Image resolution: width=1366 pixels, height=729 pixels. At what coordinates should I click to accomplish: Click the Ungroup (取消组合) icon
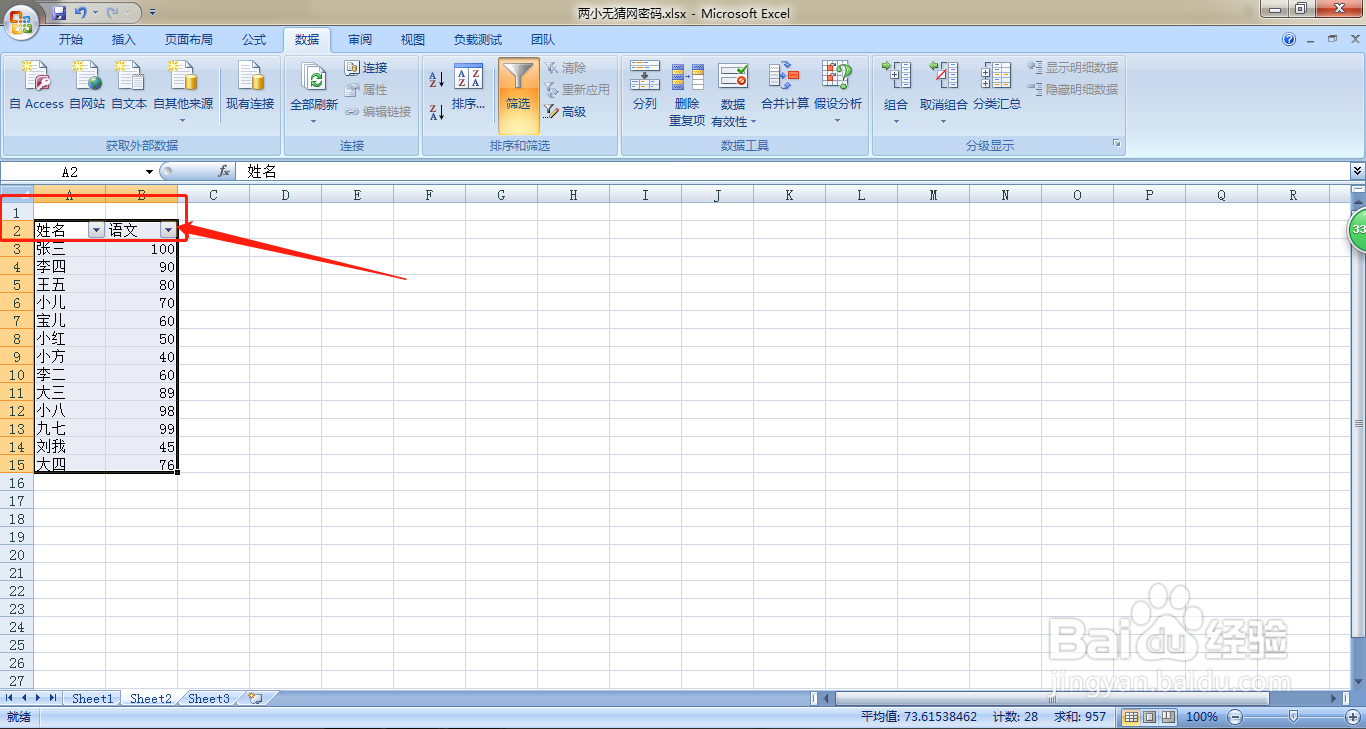(x=943, y=92)
